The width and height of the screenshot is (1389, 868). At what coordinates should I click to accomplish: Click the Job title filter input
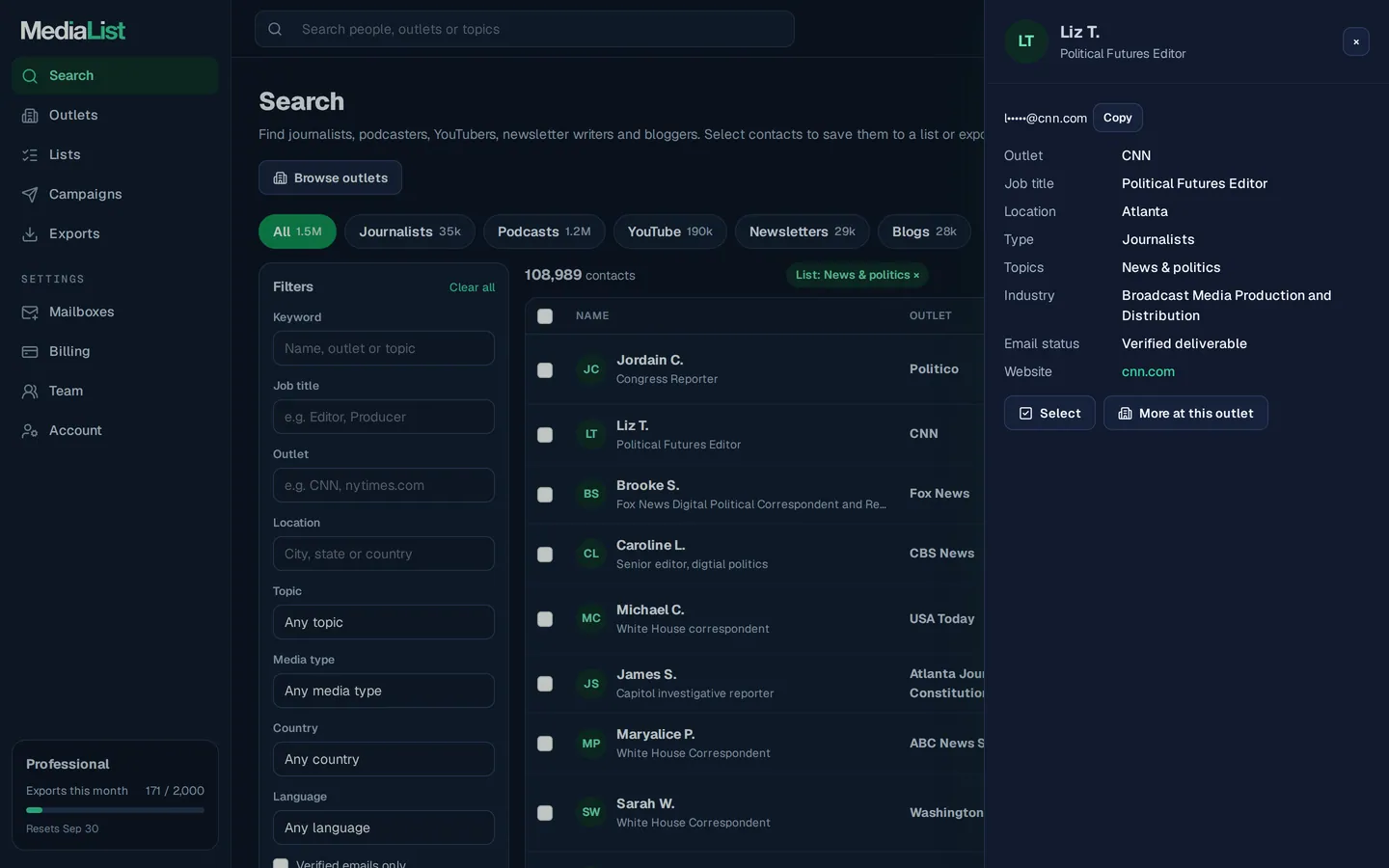384,417
